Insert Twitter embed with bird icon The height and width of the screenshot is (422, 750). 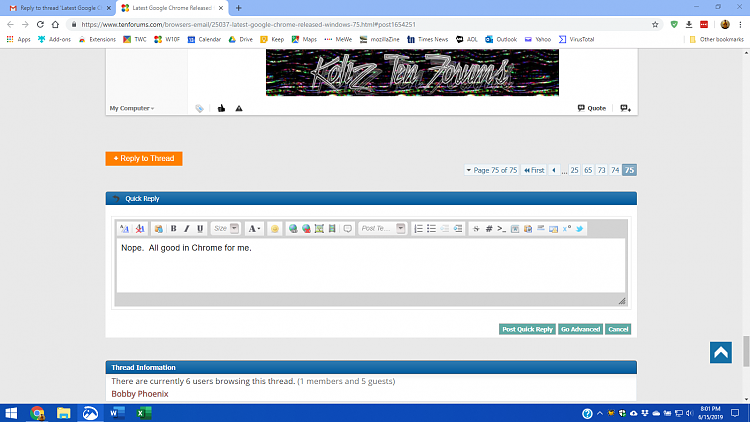(x=580, y=229)
